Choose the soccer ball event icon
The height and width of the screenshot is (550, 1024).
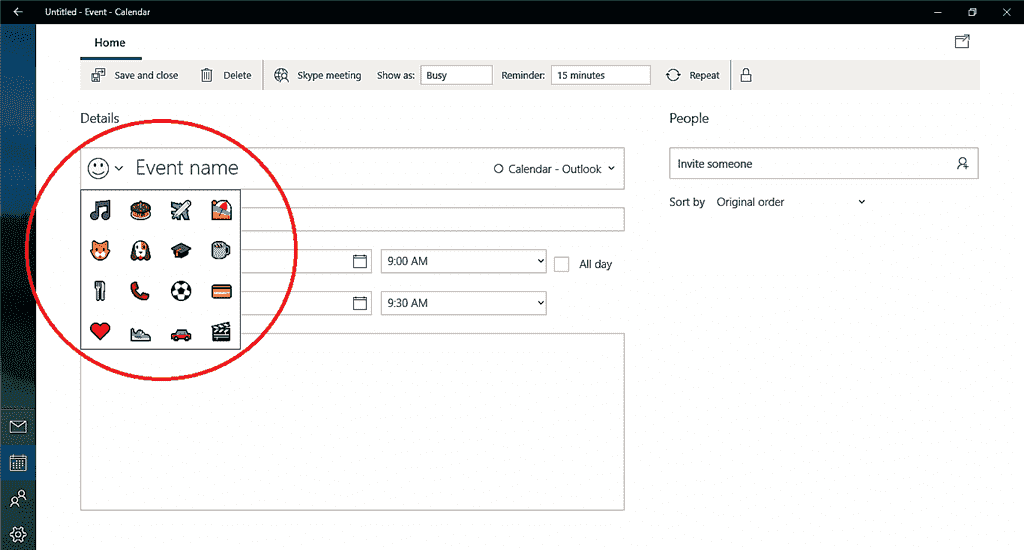click(x=181, y=291)
